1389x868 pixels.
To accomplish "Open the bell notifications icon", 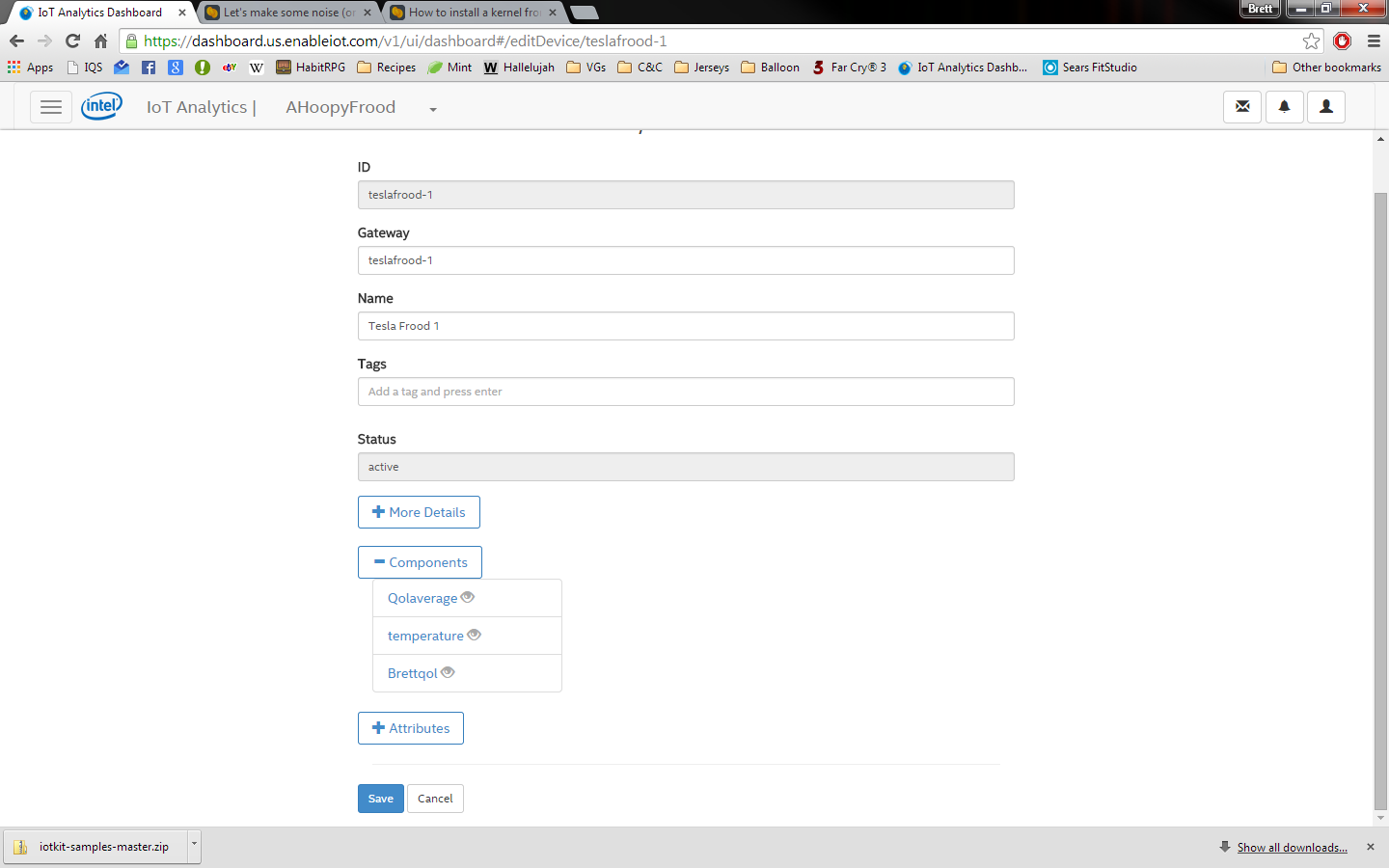I will [1284, 107].
